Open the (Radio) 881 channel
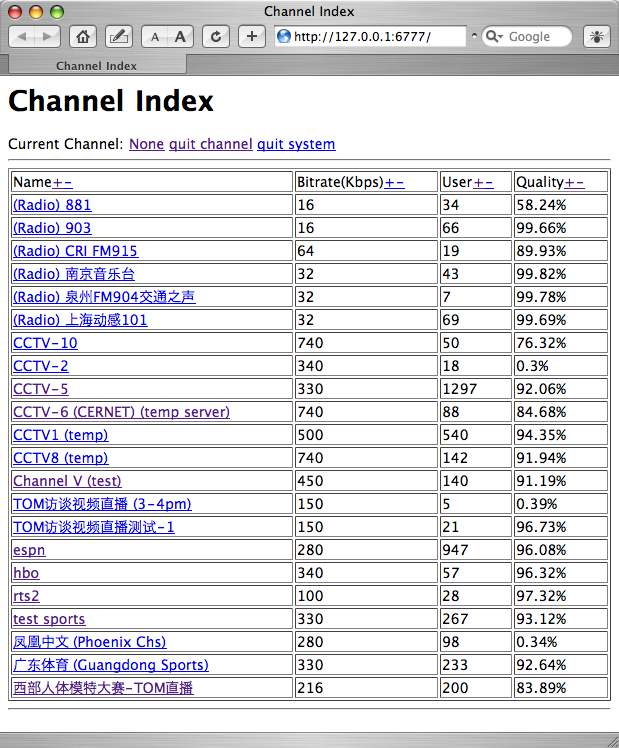The image size is (619, 748). tap(52, 205)
